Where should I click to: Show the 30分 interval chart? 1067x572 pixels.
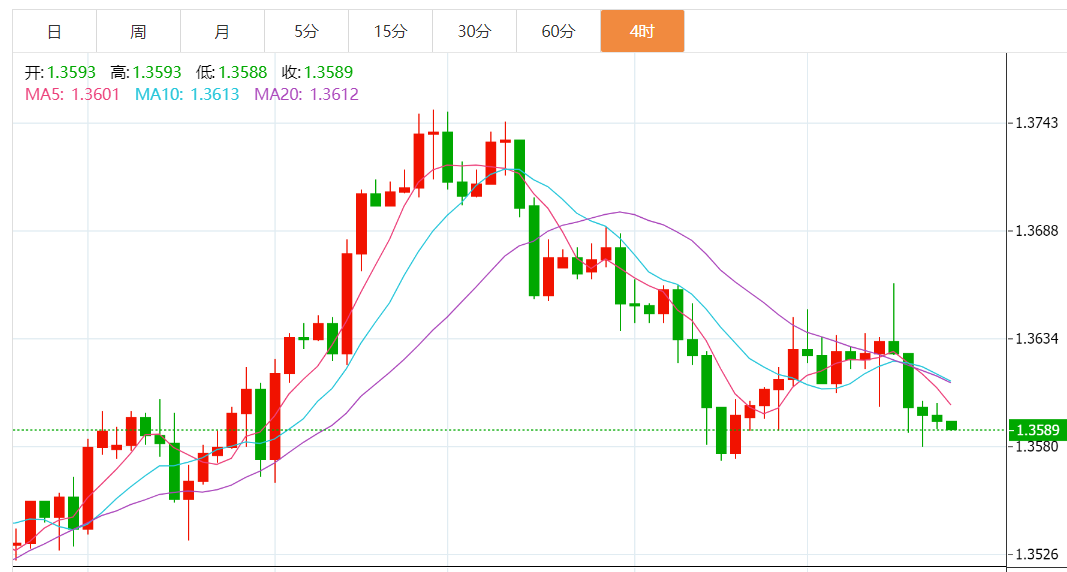tap(474, 32)
